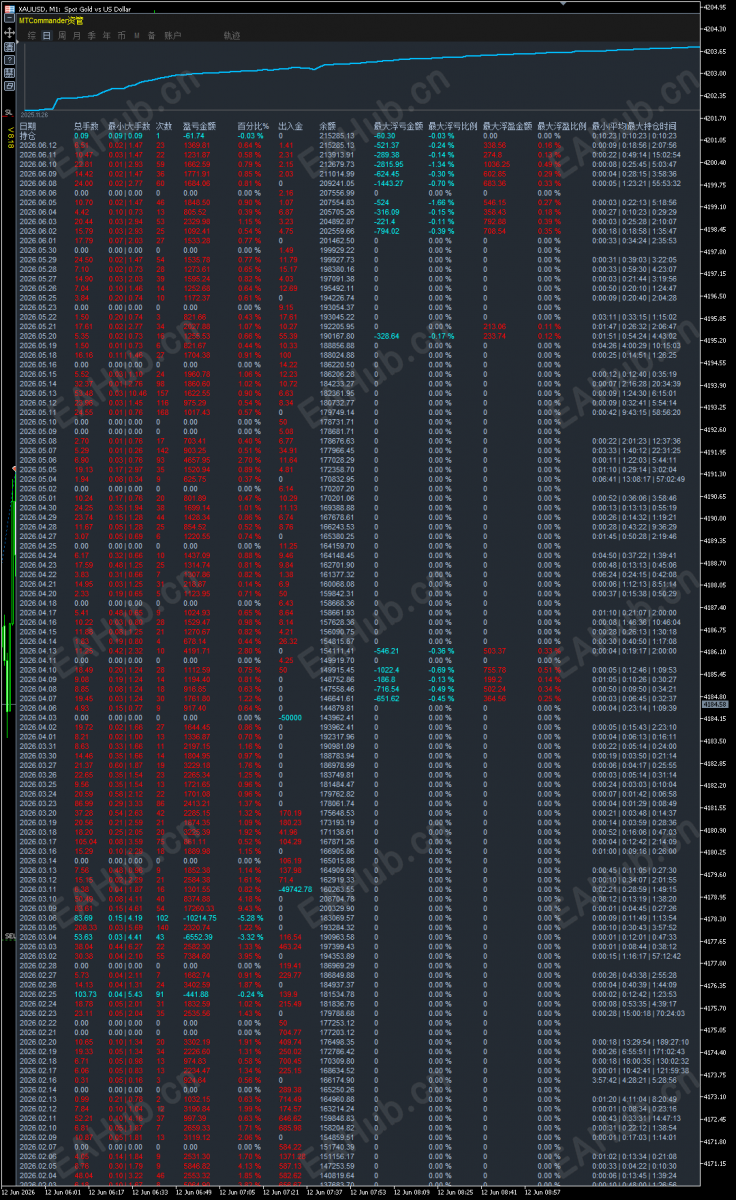The image size is (736, 1200).
Task: Select the 季 quarterly tab
Action: (92, 35)
